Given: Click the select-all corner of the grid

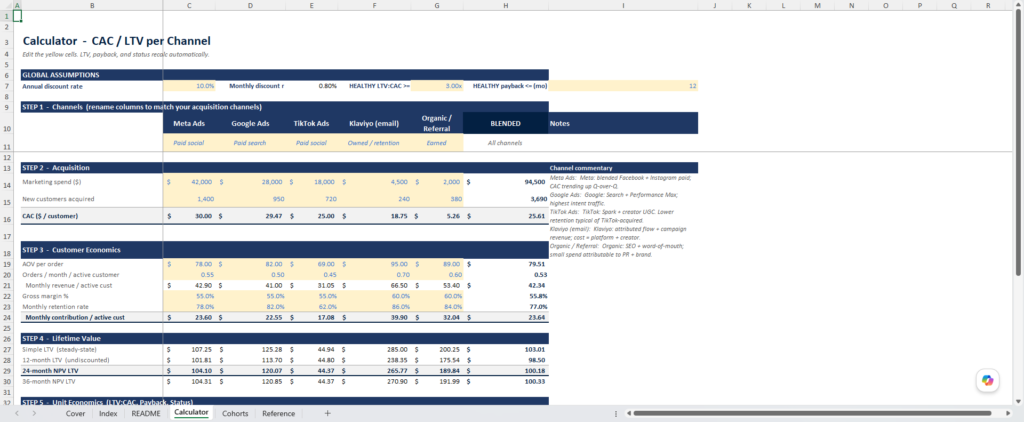Looking at the screenshot, I should [7, 5].
